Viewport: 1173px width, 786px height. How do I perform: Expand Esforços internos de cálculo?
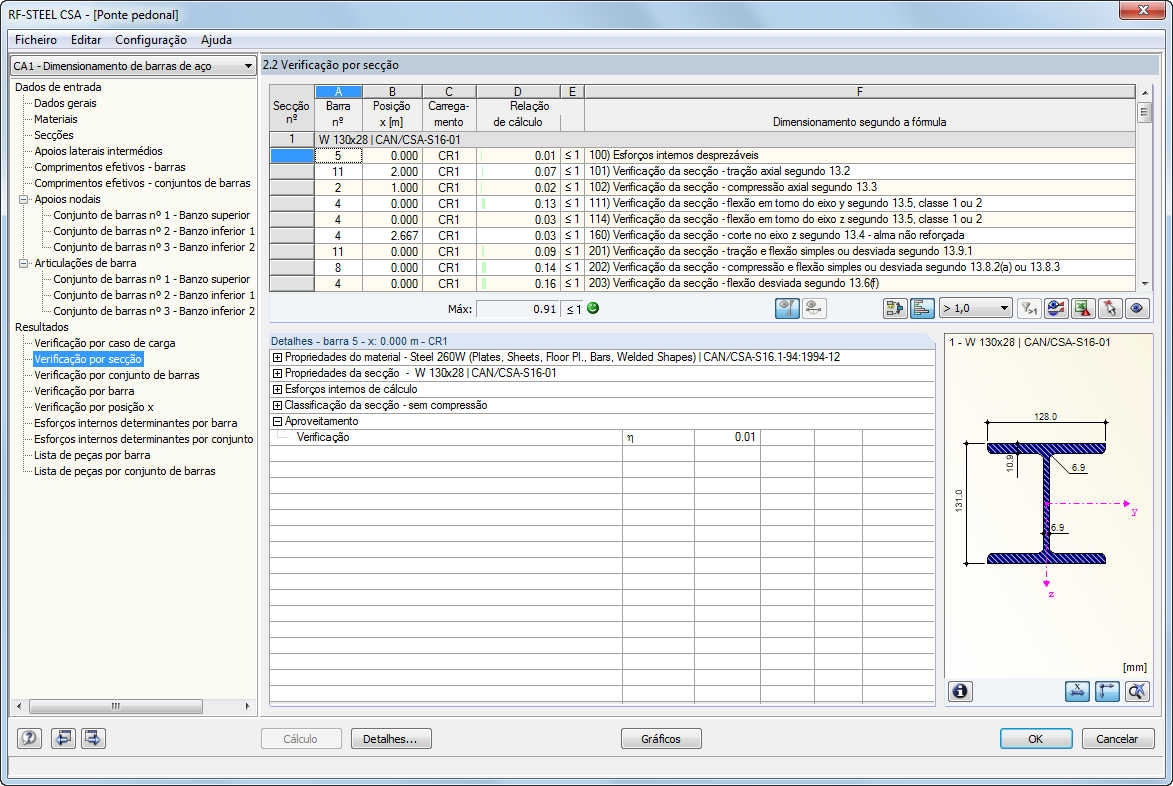278,390
